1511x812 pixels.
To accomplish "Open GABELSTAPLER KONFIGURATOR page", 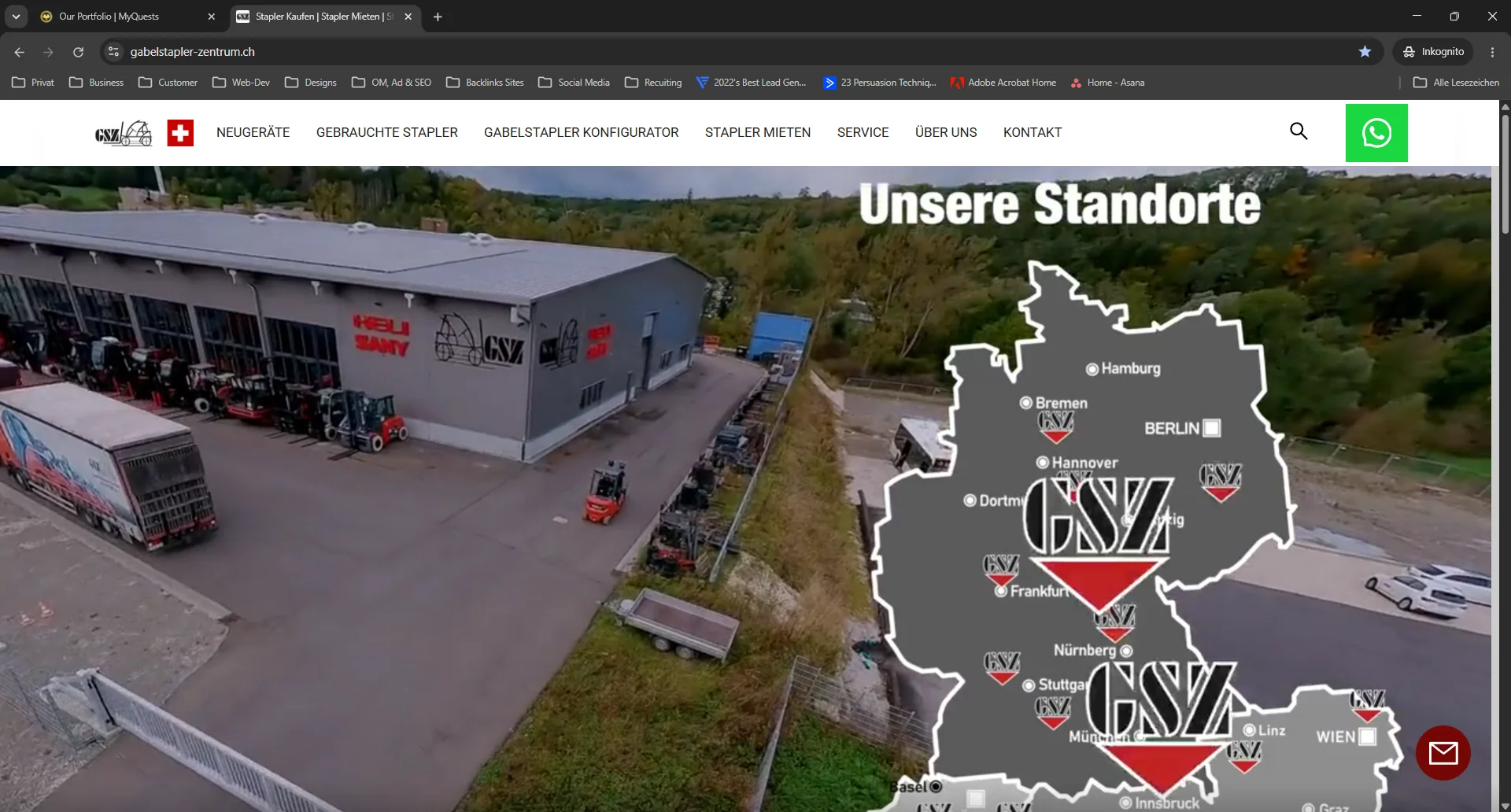I will tap(582, 132).
